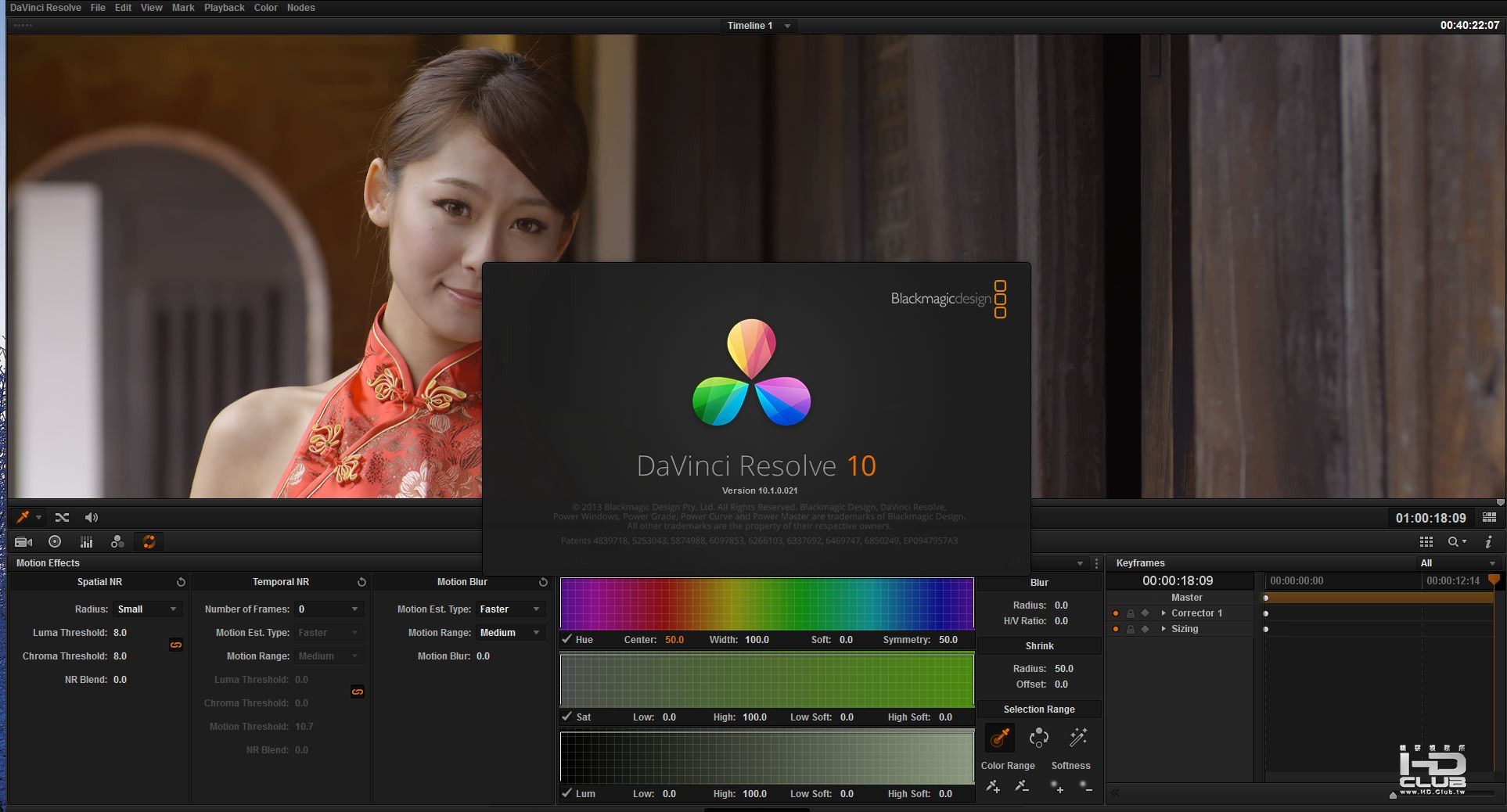Viewport: 1507px width, 812px height.
Task: Select the color wheels palette icon
Action: [55, 542]
